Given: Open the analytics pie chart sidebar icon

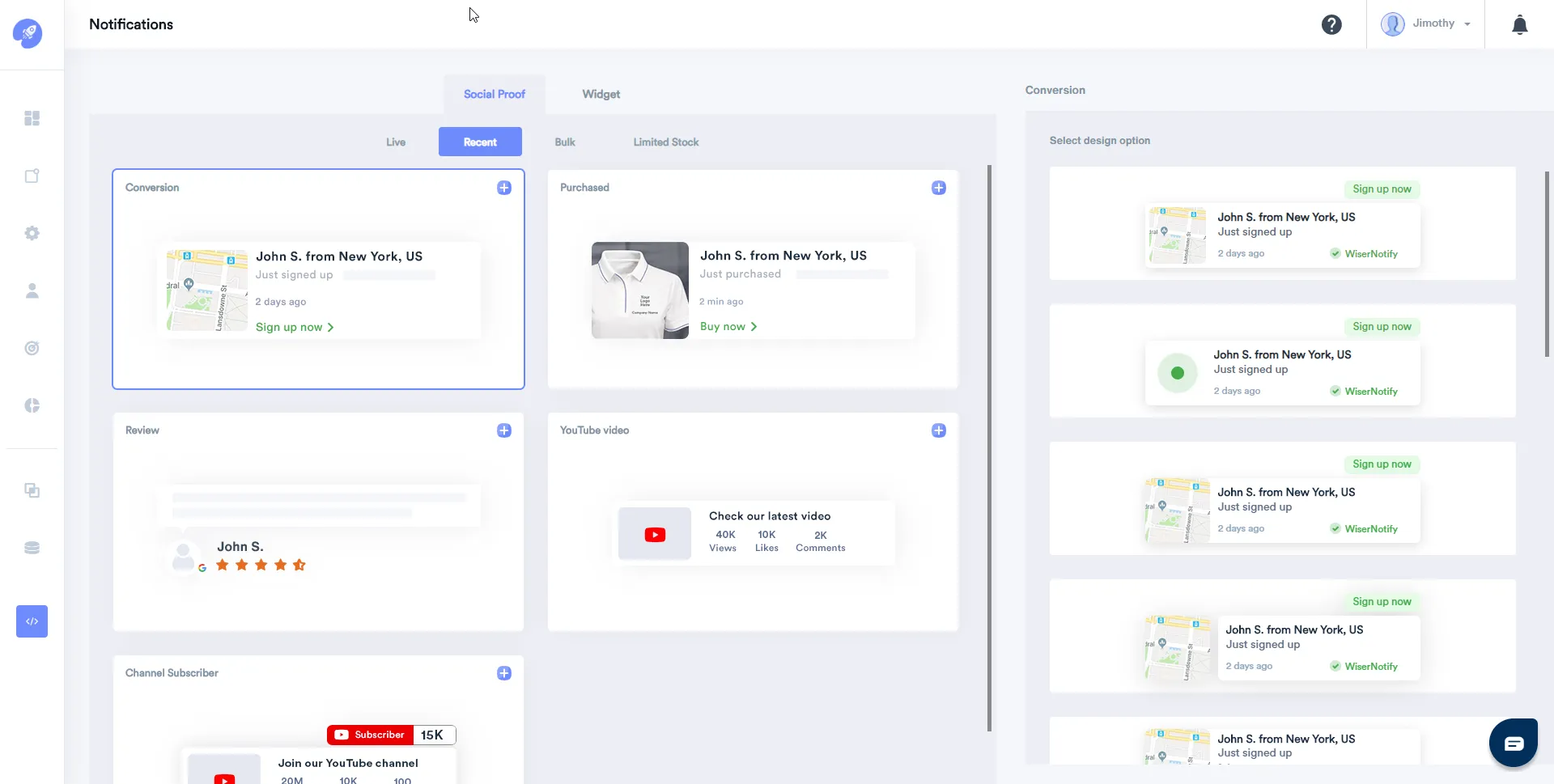Looking at the screenshot, I should [32, 405].
